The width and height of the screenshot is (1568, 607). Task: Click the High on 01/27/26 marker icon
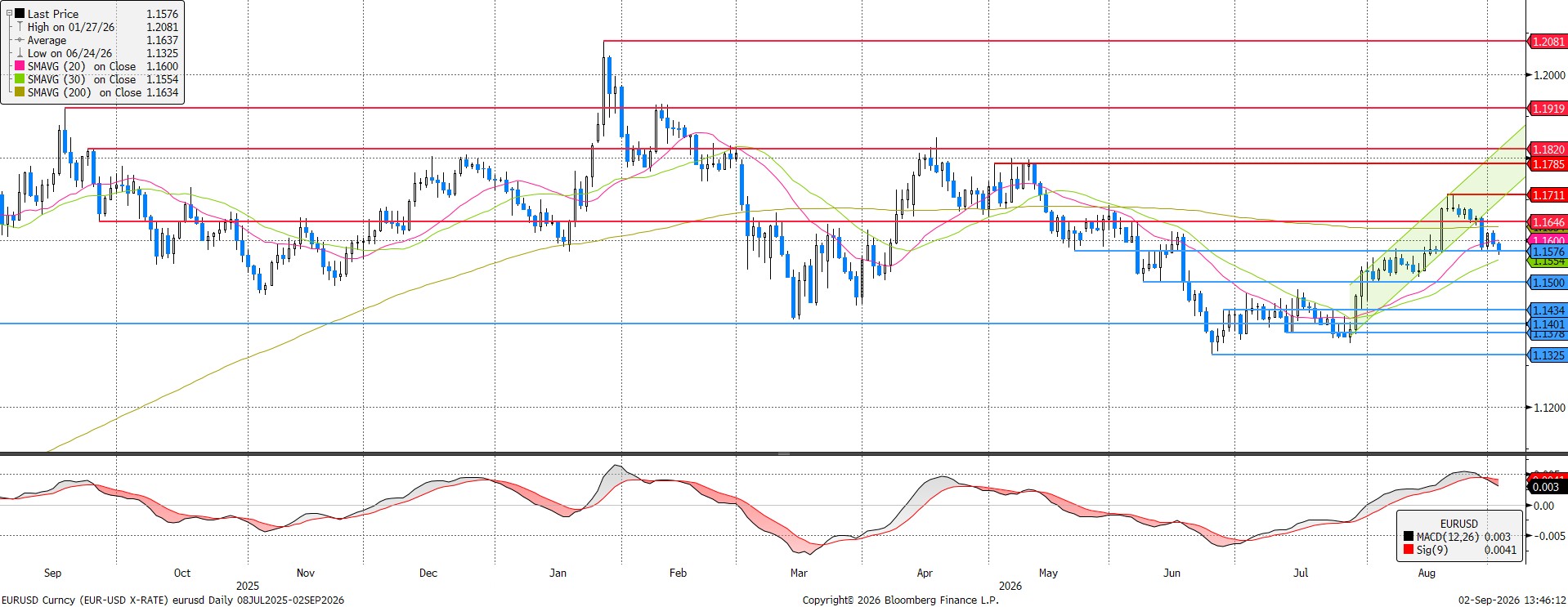tap(20, 27)
